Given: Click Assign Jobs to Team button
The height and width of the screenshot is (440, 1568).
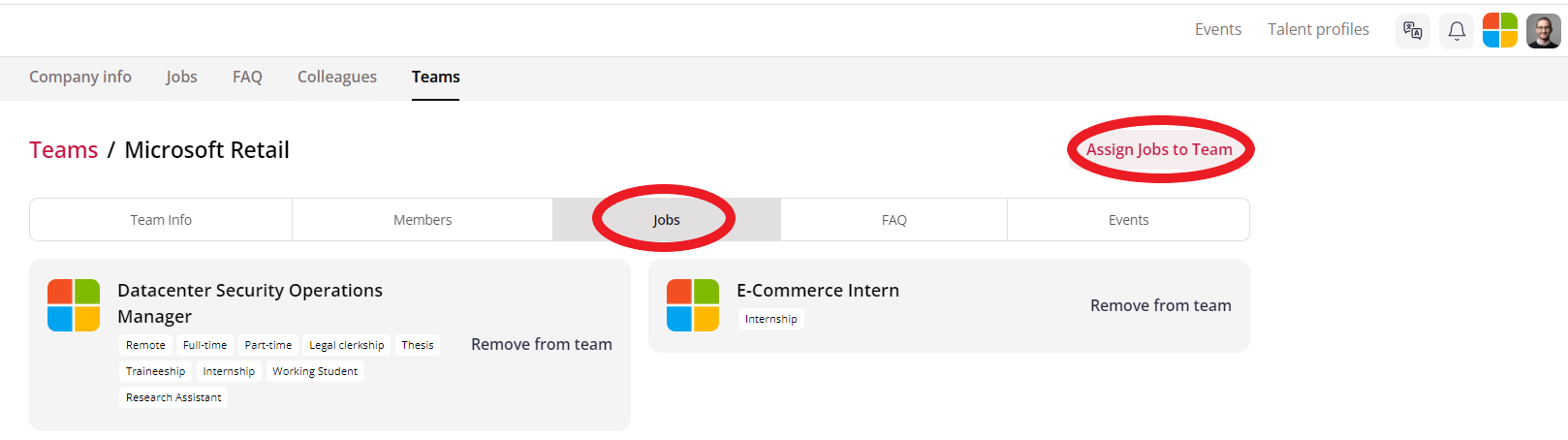Looking at the screenshot, I should click(x=1159, y=149).
